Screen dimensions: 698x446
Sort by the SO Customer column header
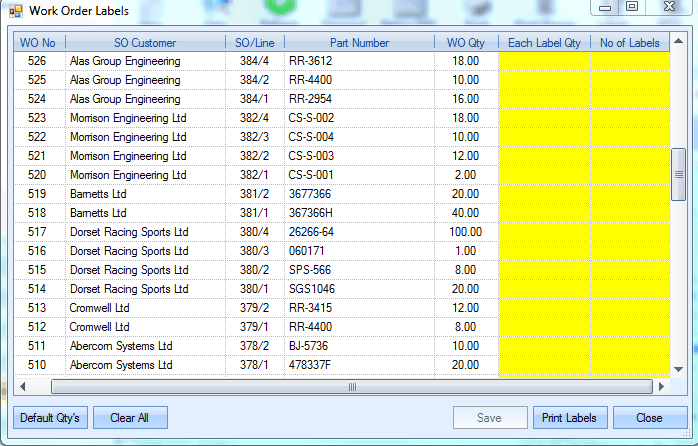(144, 43)
